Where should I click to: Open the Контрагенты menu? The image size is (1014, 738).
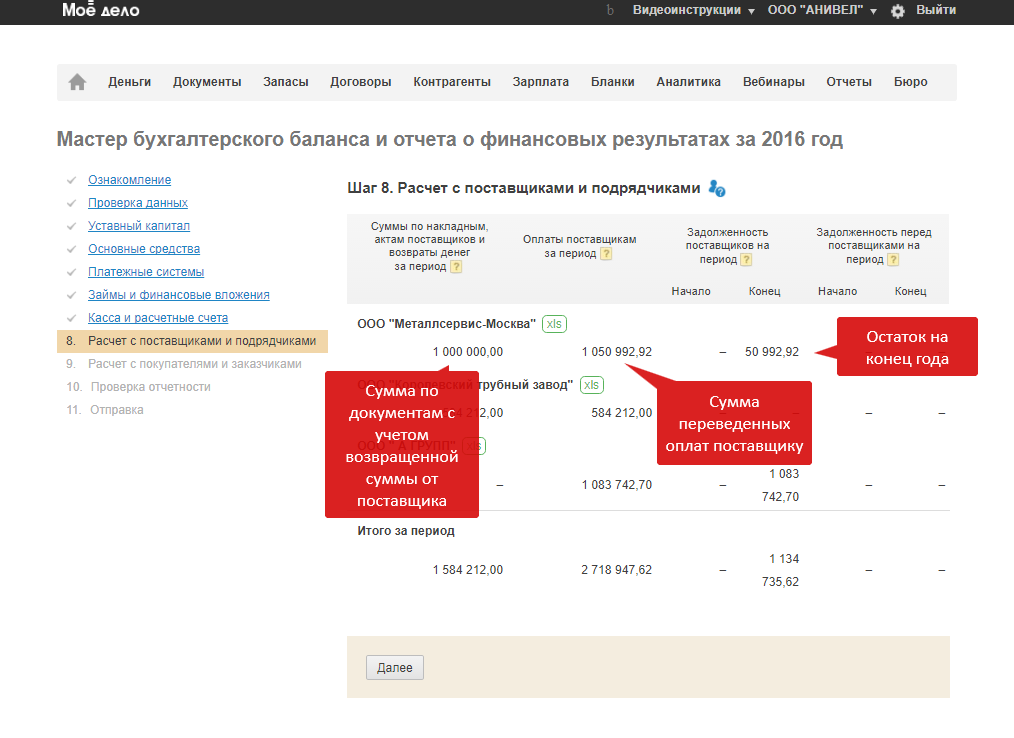pos(452,82)
